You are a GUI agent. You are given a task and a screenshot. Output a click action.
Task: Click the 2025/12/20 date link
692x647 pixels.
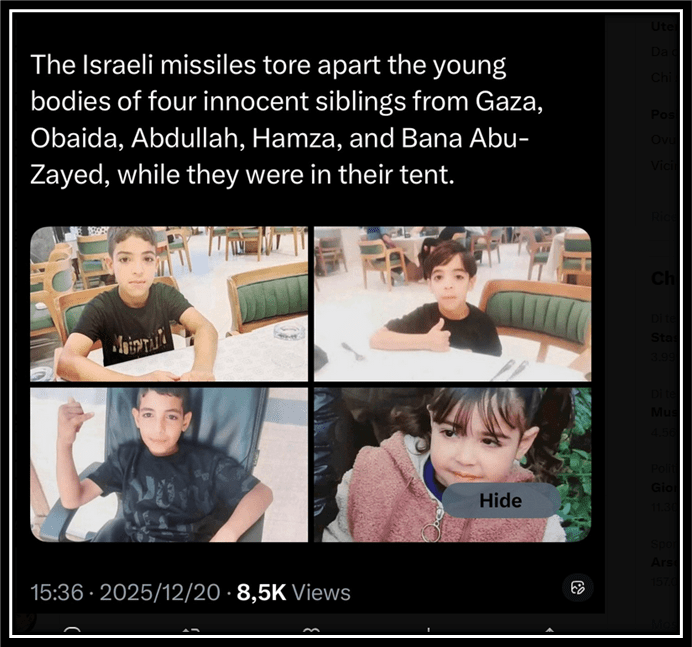(x=160, y=592)
